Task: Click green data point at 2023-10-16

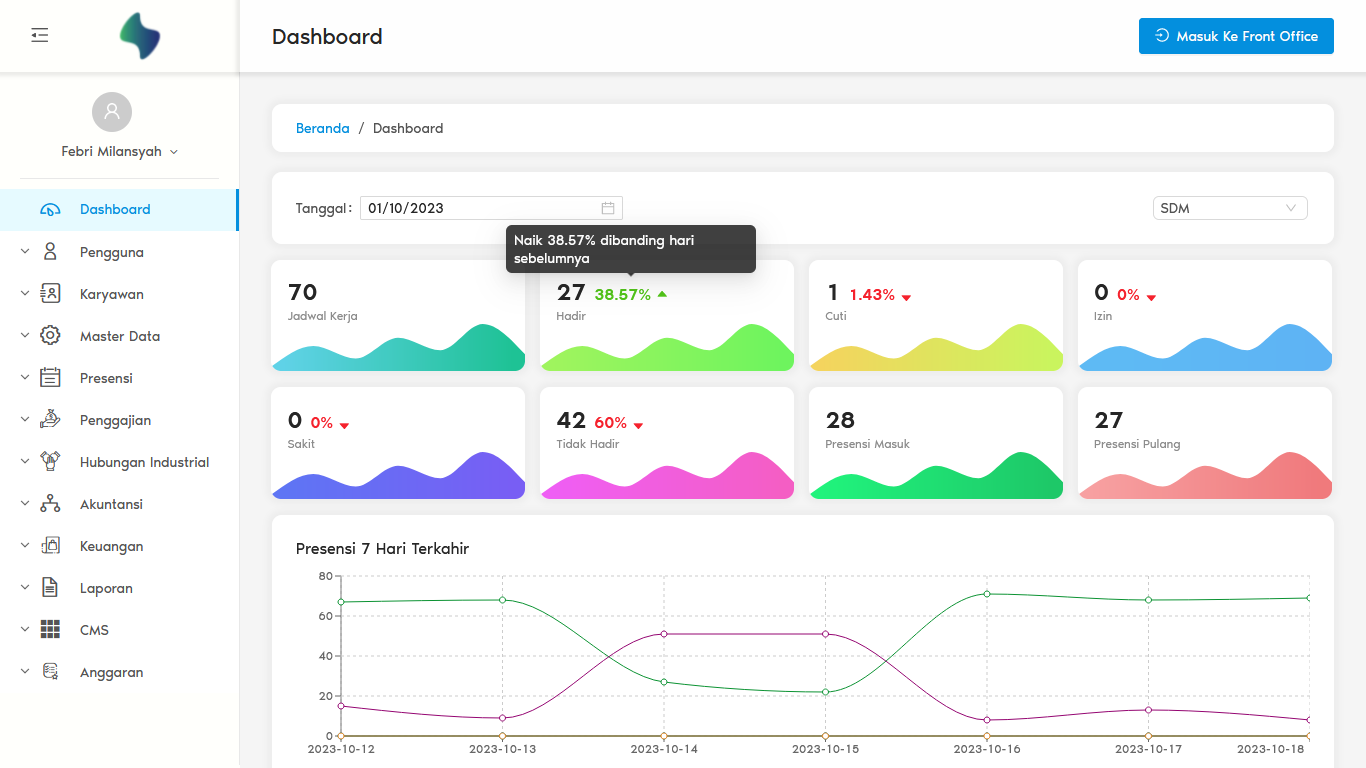Action: 987,594
